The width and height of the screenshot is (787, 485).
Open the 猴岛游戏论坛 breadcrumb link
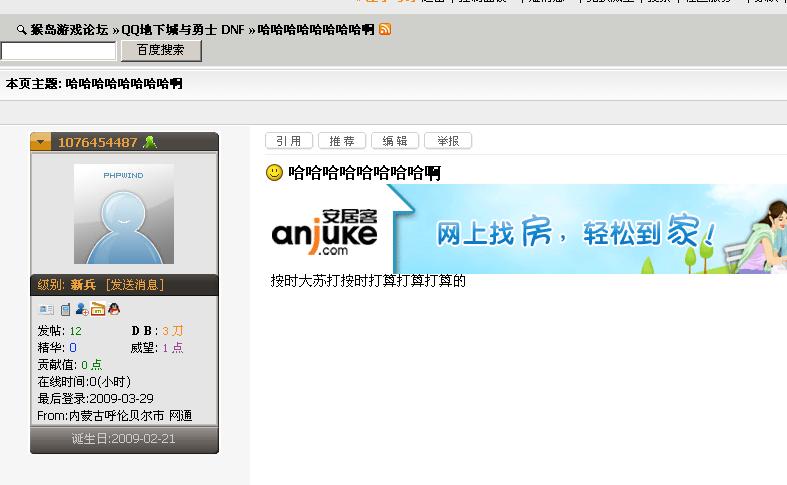pos(69,30)
